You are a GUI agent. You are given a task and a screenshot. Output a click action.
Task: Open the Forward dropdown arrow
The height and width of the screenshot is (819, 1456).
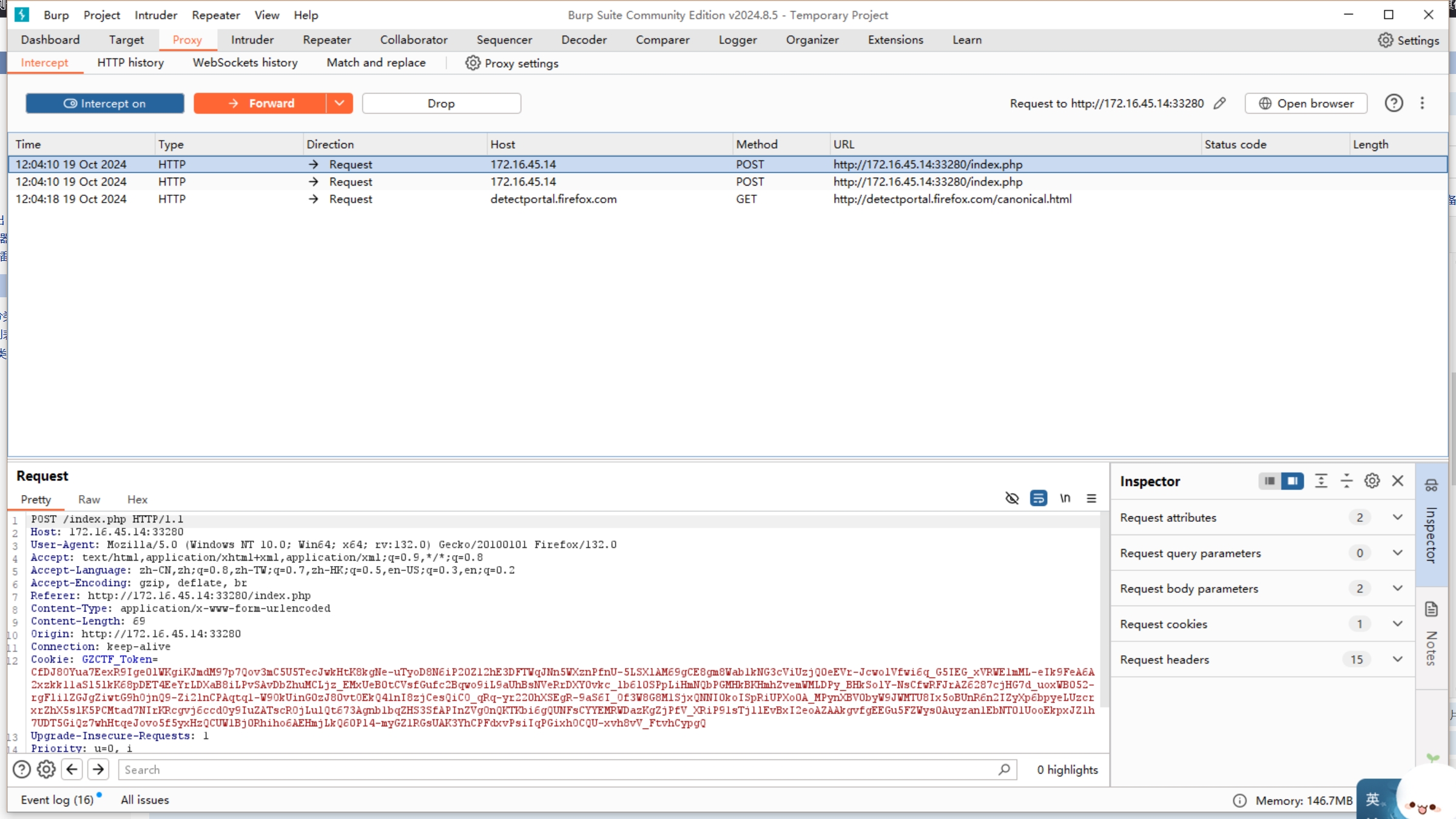(340, 103)
